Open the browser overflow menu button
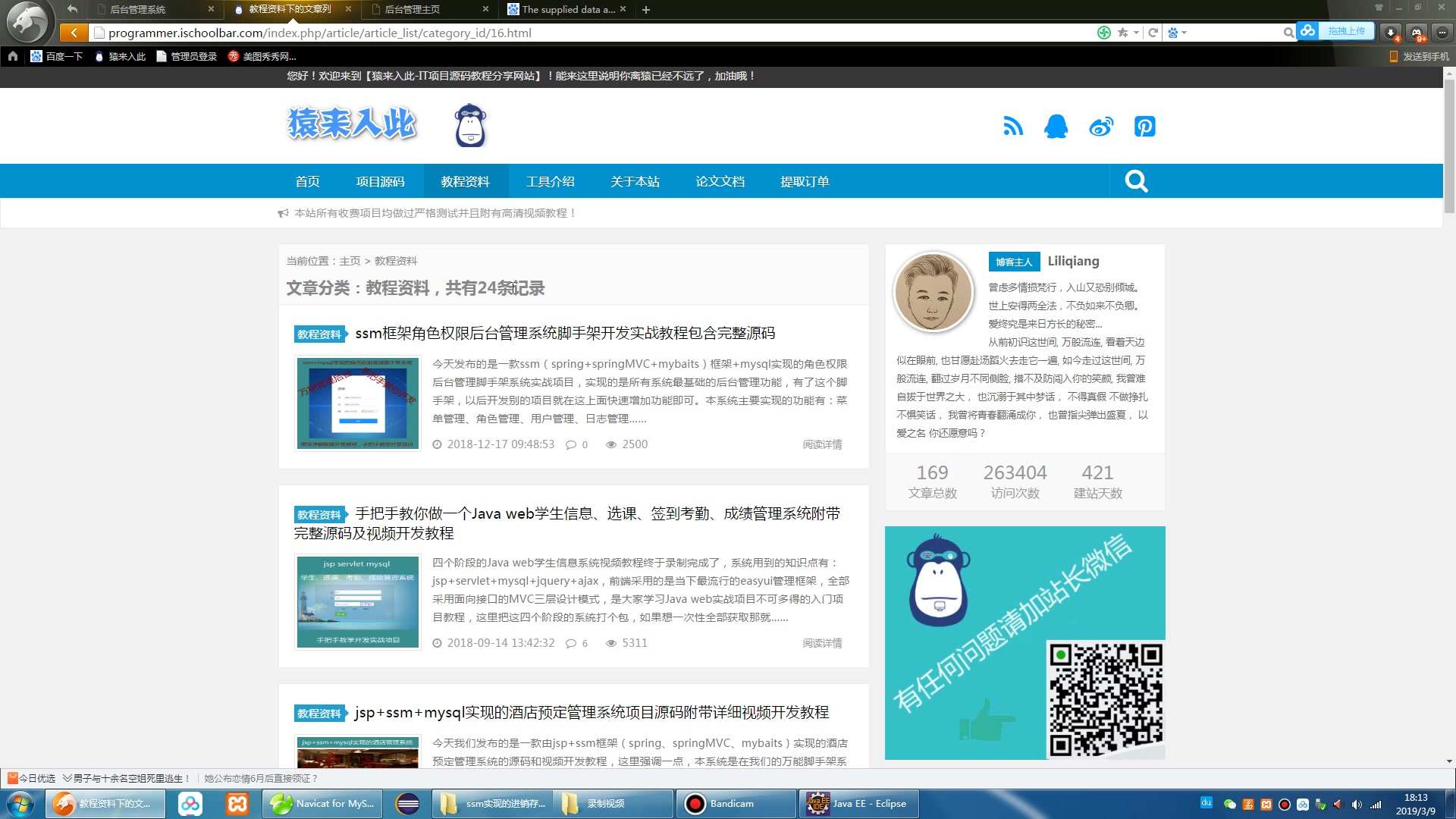Viewport: 1456px width, 819px height. [1443, 33]
